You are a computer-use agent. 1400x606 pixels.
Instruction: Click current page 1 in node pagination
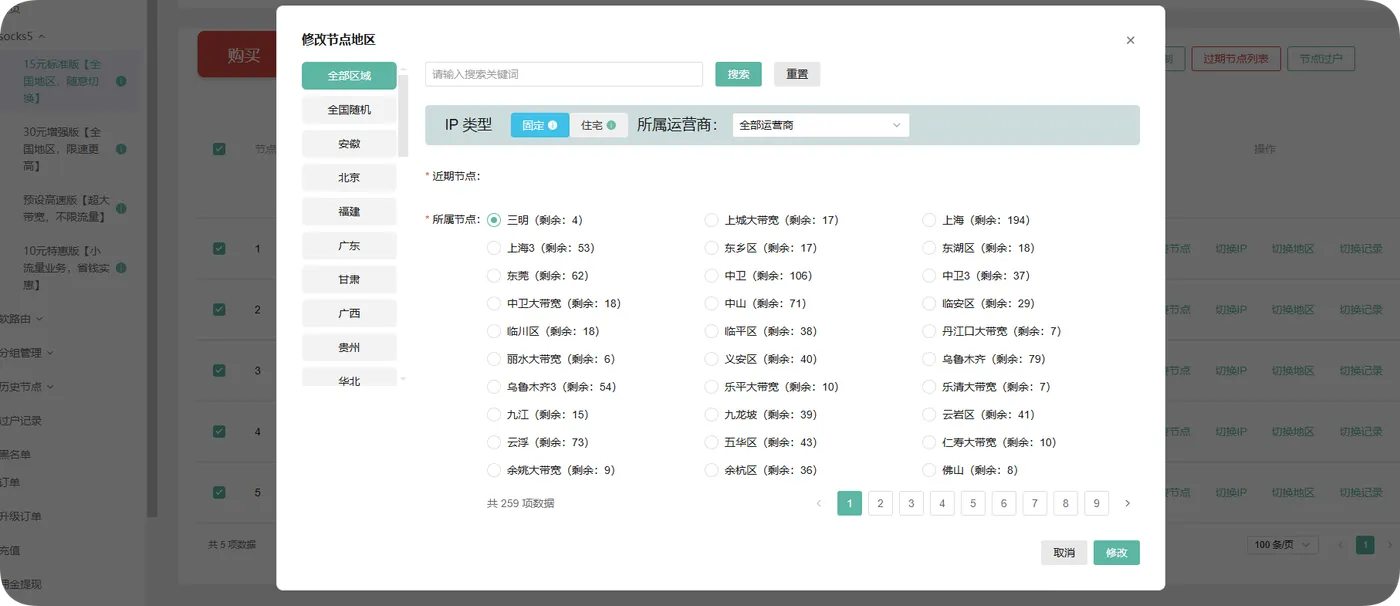(849, 503)
